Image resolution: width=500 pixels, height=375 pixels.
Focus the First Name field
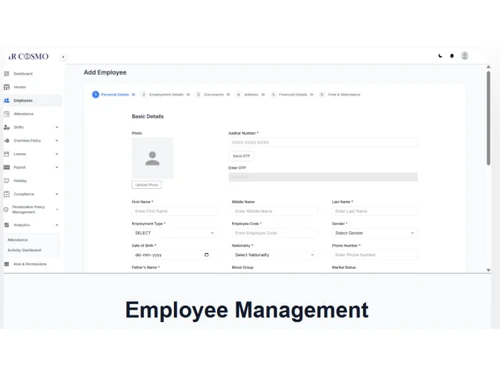pyautogui.click(x=174, y=211)
